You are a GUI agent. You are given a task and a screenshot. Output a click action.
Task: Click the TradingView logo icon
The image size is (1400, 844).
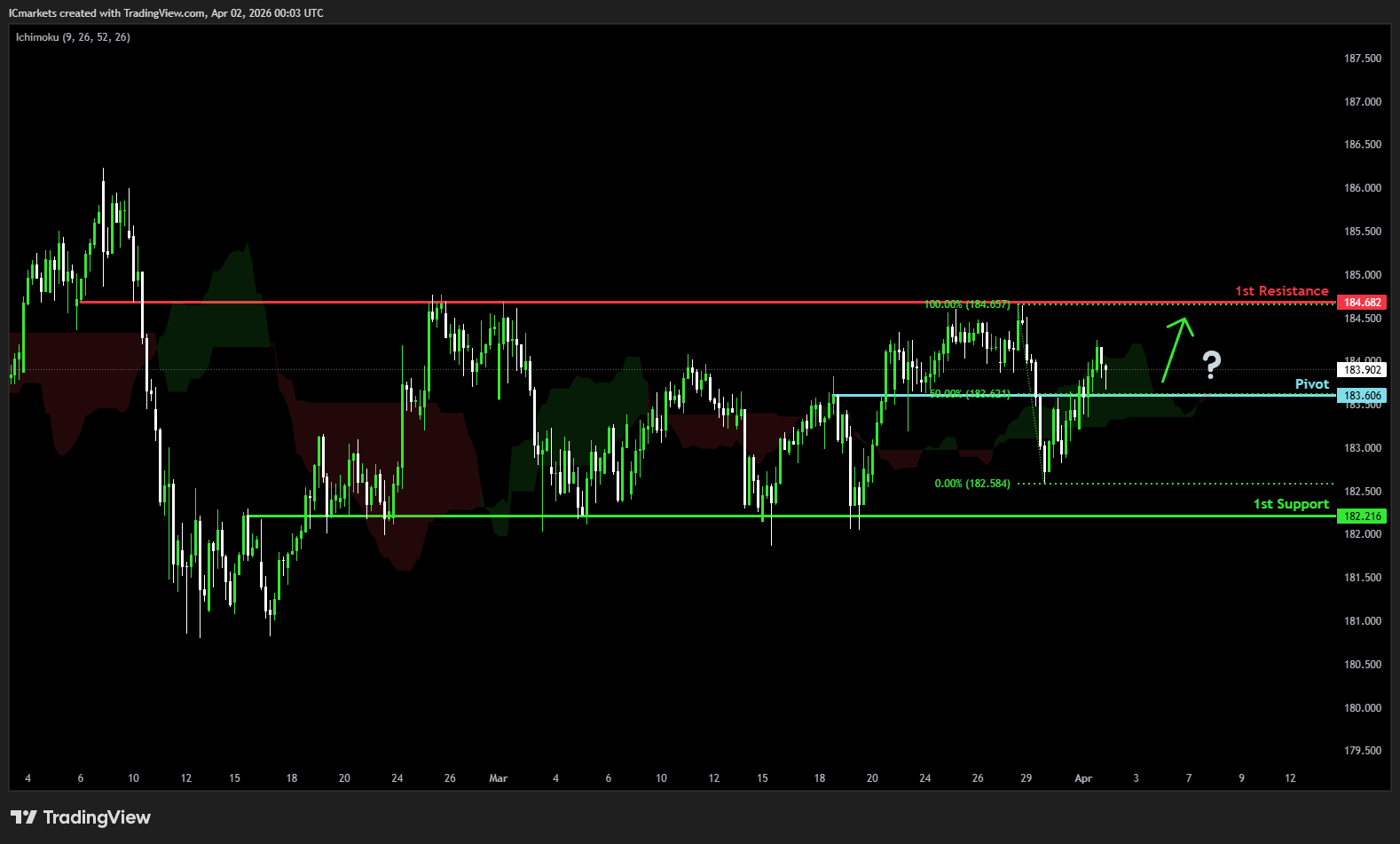pyautogui.click(x=24, y=817)
